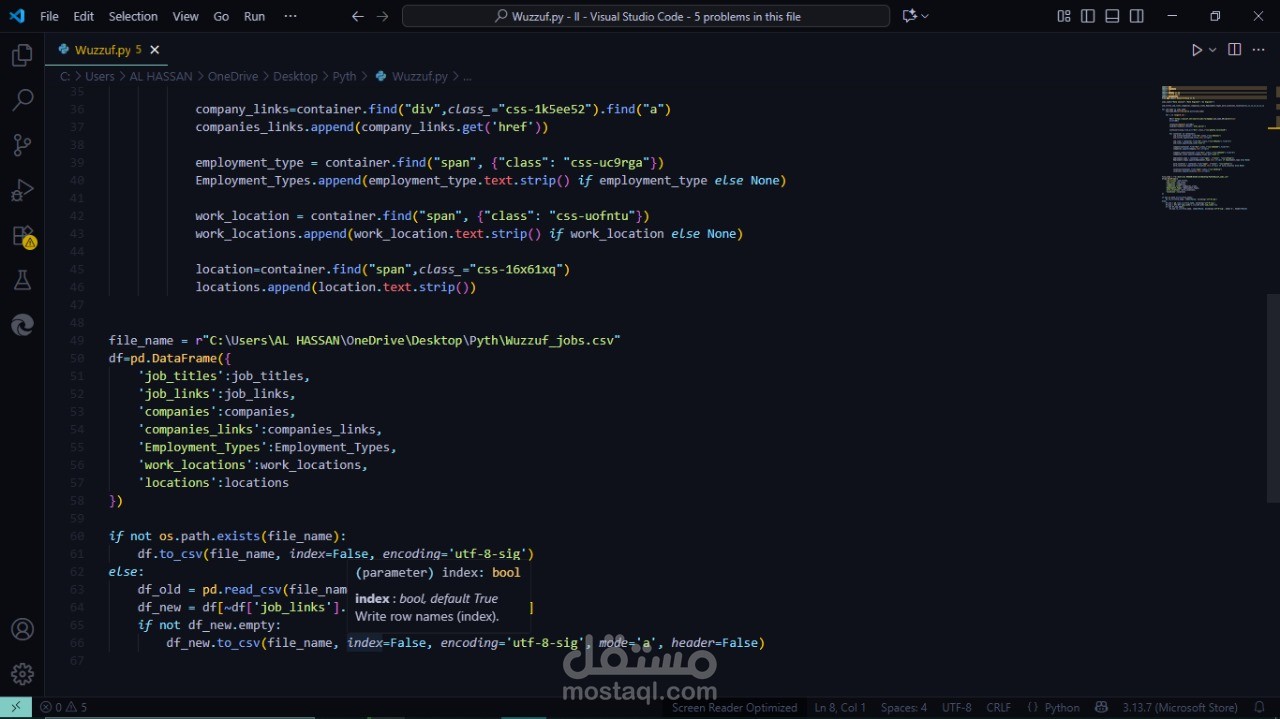Click the Run Python File play button

pos(1197,50)
